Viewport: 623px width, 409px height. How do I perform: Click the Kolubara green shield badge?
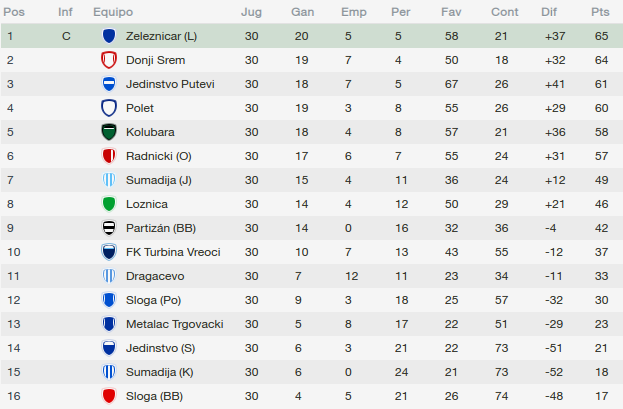coord(109,132)
